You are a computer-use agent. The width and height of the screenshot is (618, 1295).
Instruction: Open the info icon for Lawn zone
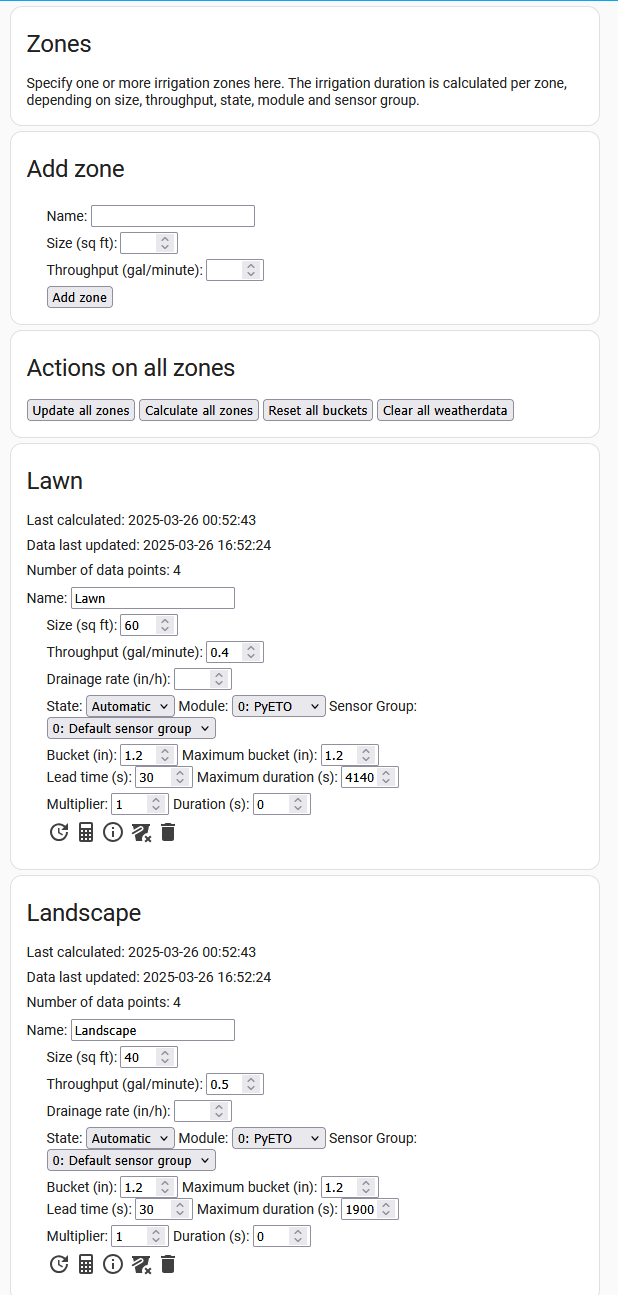[x=113, y=832]
